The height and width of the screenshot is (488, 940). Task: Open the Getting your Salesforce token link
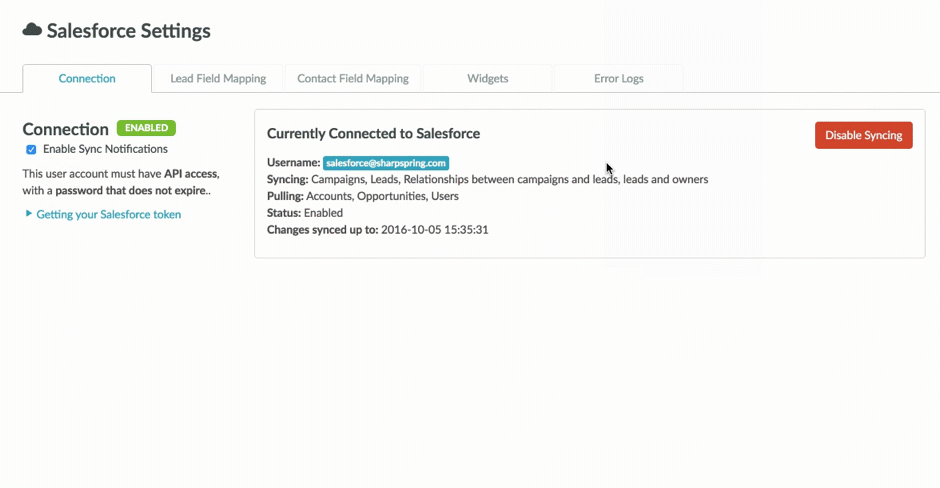click(109, 214)
